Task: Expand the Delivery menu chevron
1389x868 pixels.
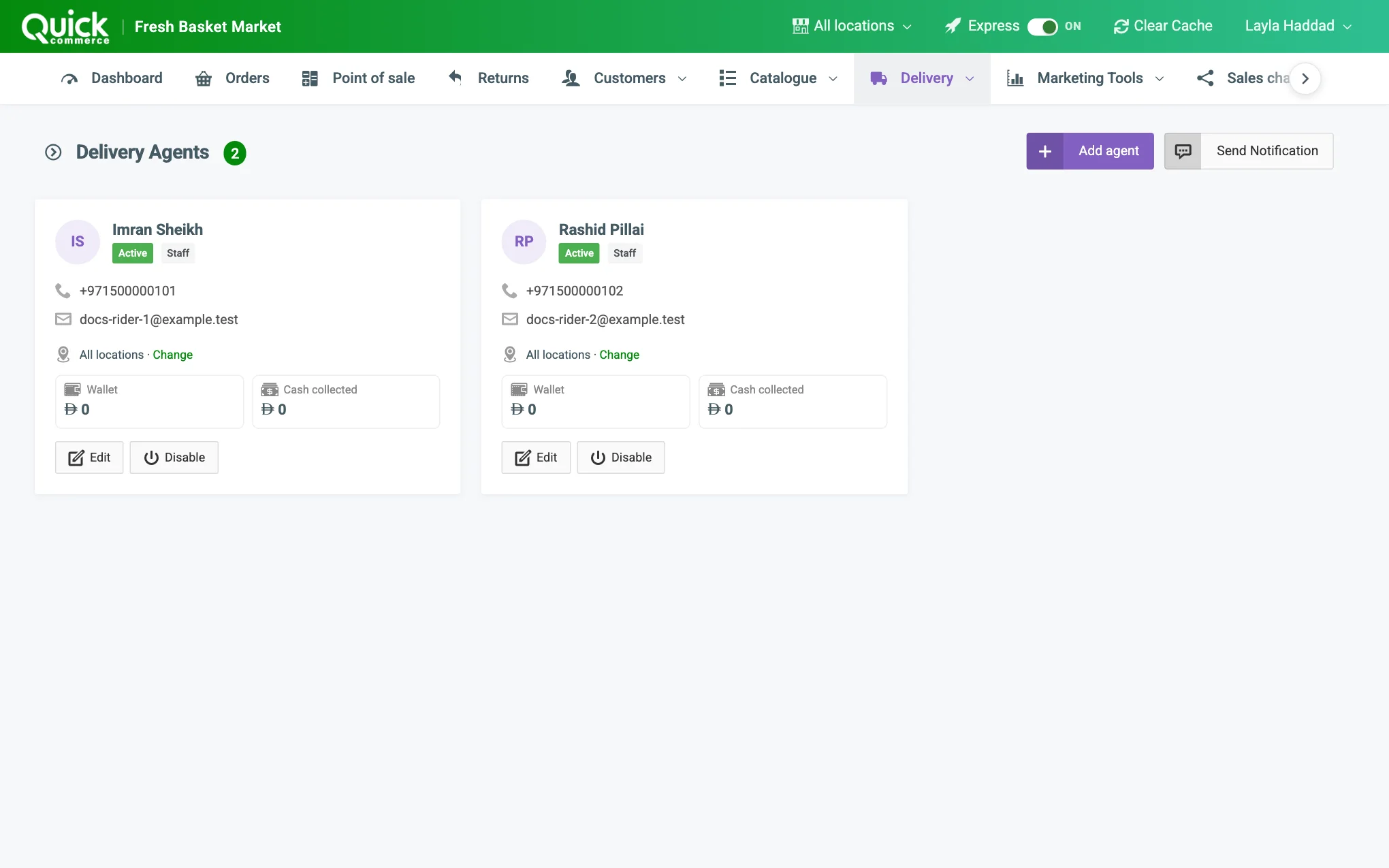Action: pyautogui.click(x=970, y=79)
